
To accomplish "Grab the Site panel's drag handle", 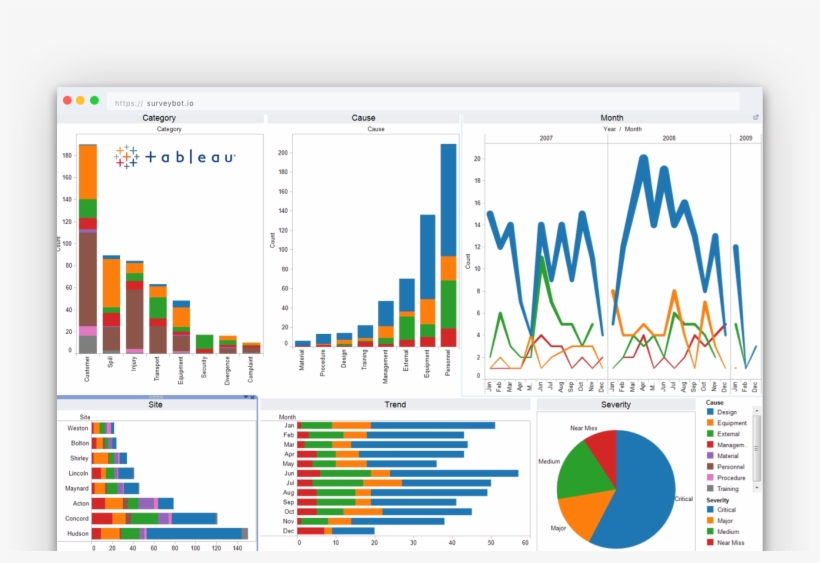I will [155, 397].
